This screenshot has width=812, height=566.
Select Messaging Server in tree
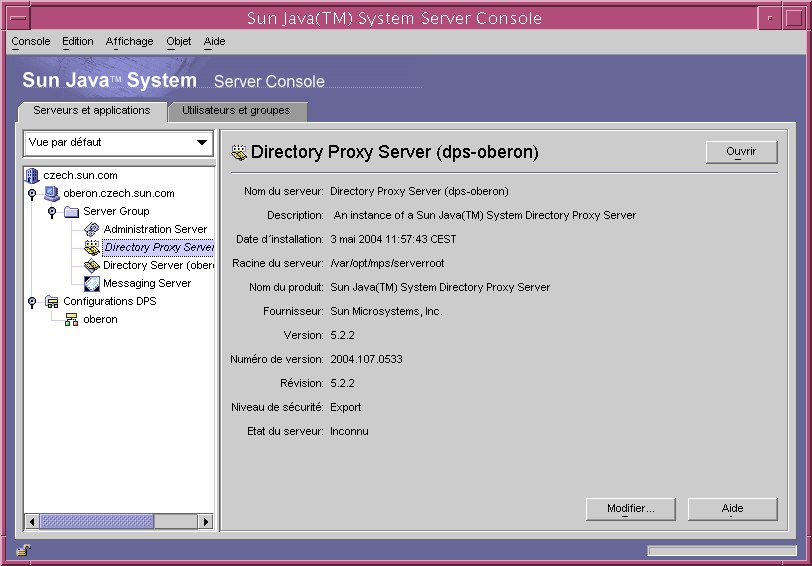point(147,283)
